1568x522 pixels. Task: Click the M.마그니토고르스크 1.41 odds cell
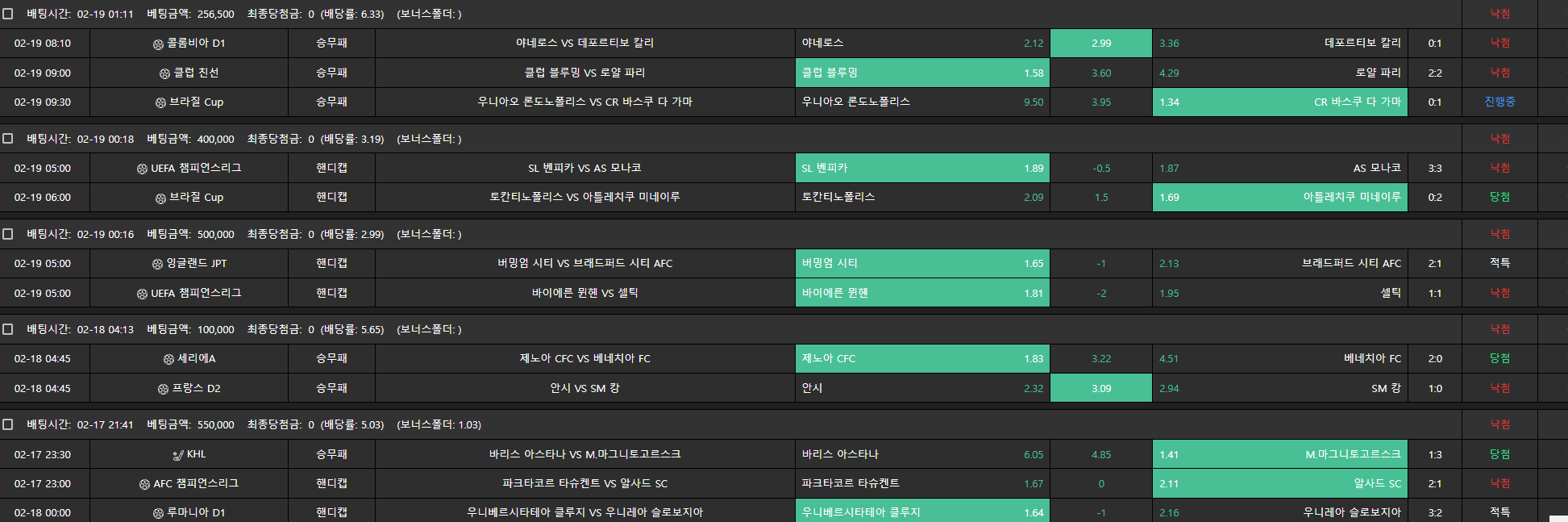[1279, 455]
